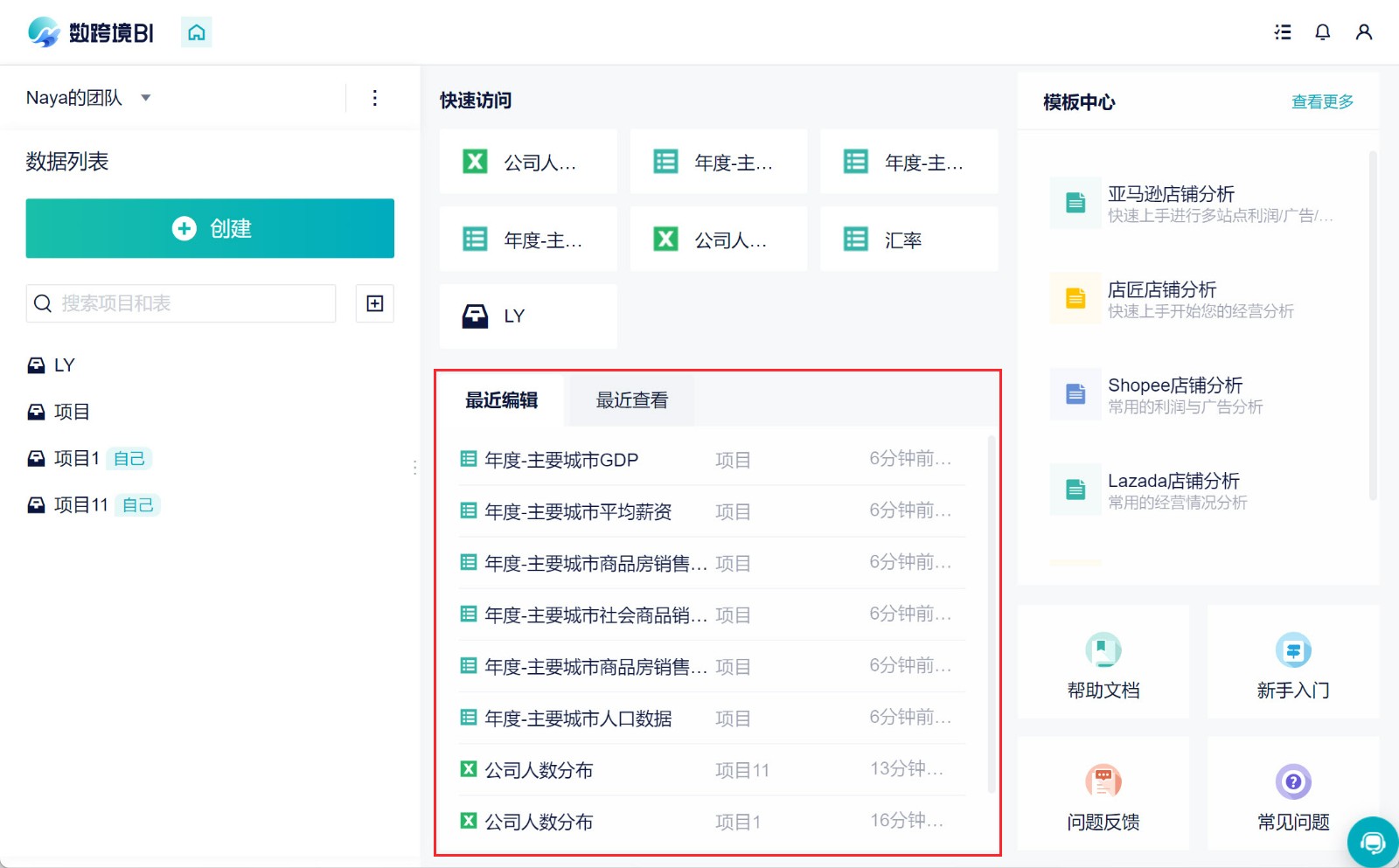The image size is (1399, 868).
Task: Open the LY quick access card
Action: pyautogui.click(x=528, y=316)
